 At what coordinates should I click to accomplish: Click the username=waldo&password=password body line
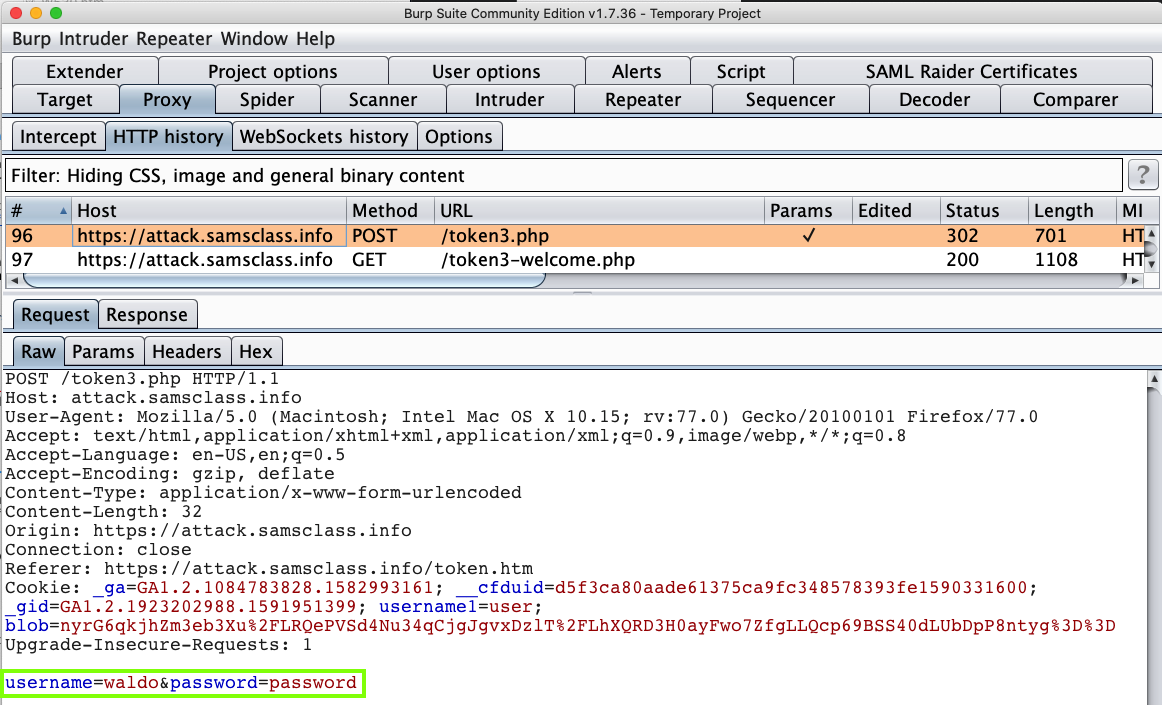pyautogui.click(x=181, y=682)
